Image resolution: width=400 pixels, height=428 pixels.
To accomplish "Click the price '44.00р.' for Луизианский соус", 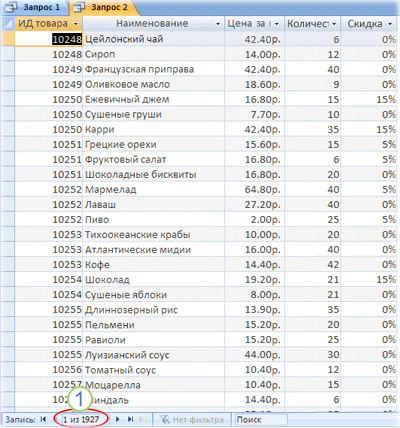I will [254, 354].
